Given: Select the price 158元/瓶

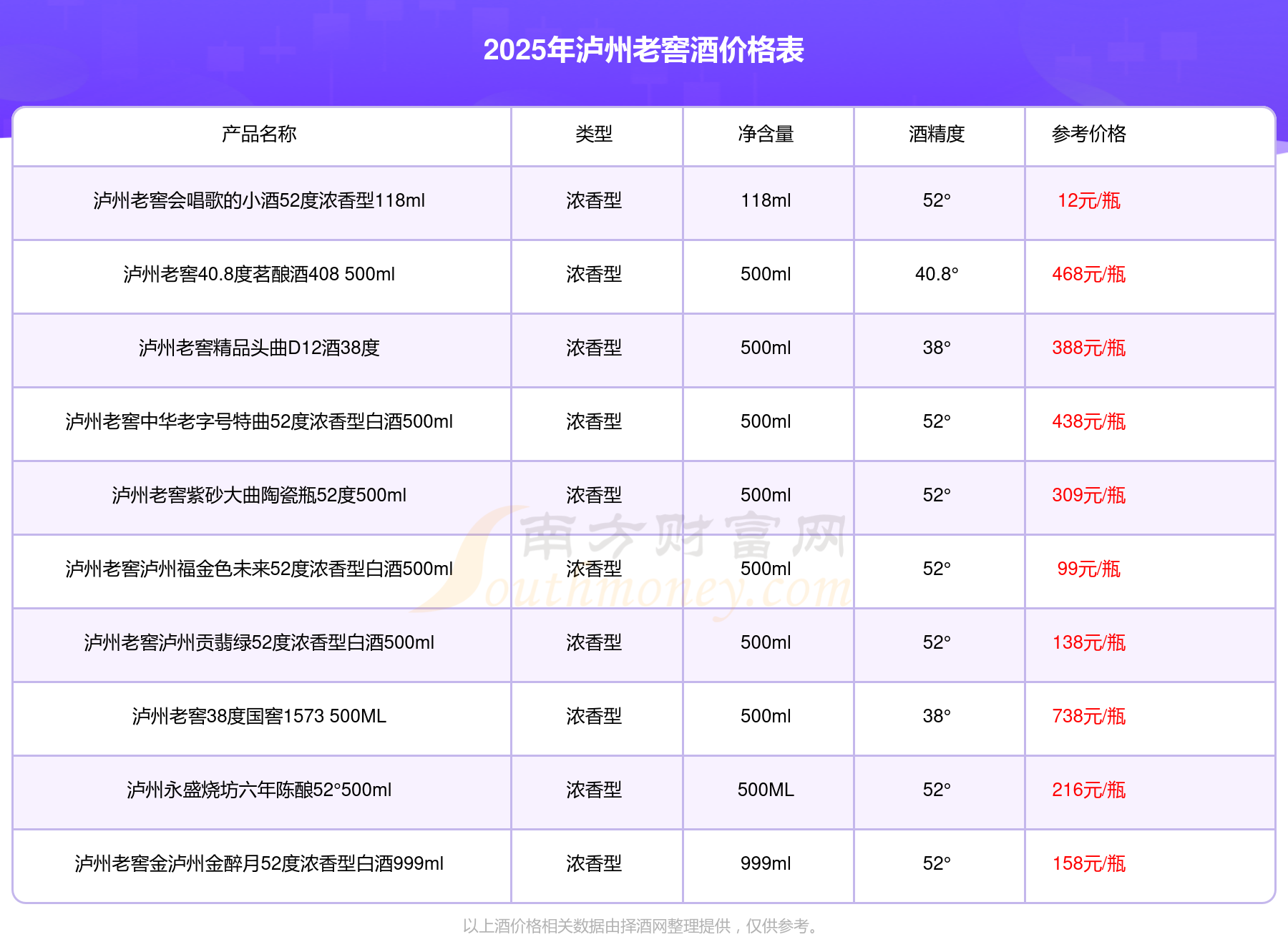Looking at the screenshot, I should click(x=1089, y=863).
